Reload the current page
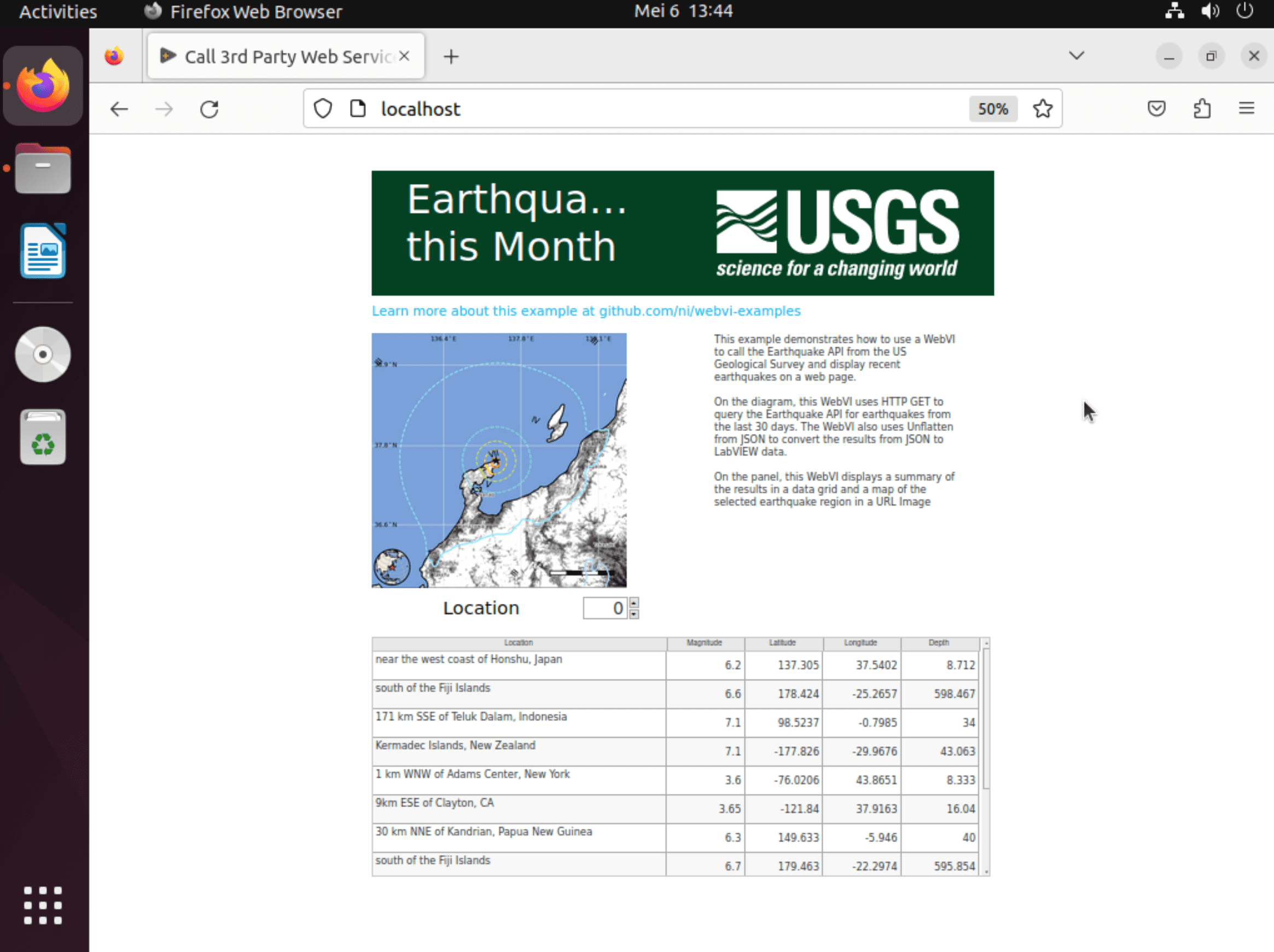Viewport: 1274px width, 952px height. (x=209, y=109)
